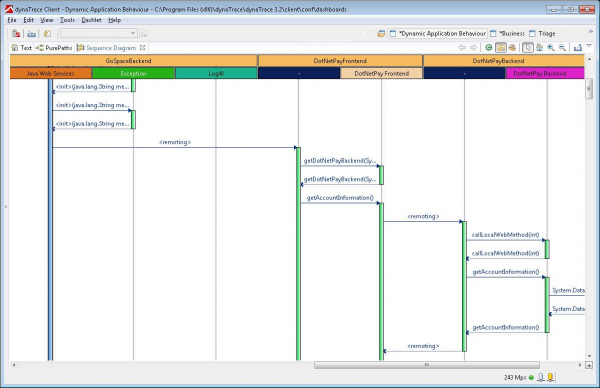600x388 pixels.
Task: Click the green refresh icon
Action: pyautogui.click(x=489, y=47)
